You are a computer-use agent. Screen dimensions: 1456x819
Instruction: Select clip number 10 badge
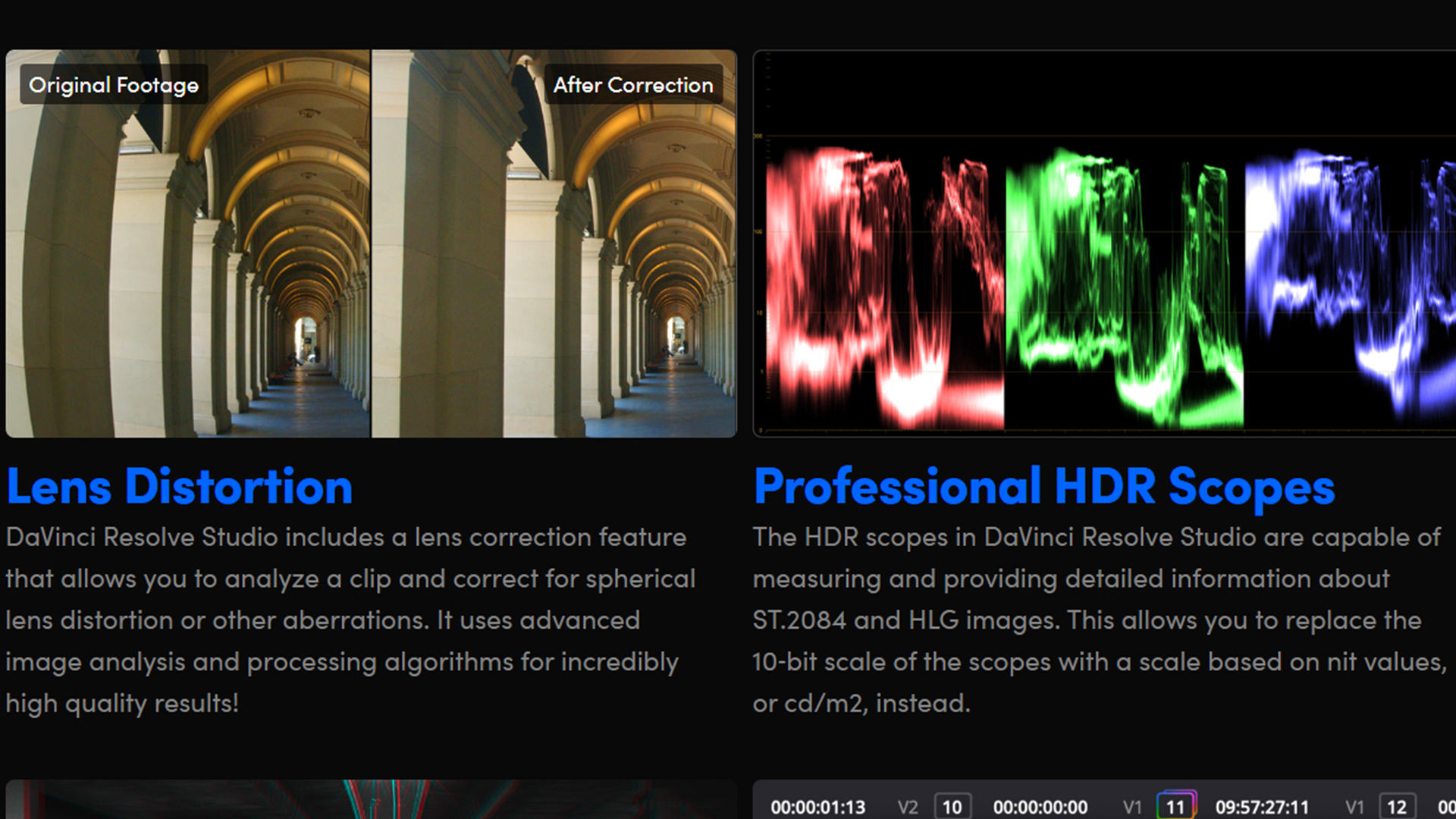pos(952,807)
